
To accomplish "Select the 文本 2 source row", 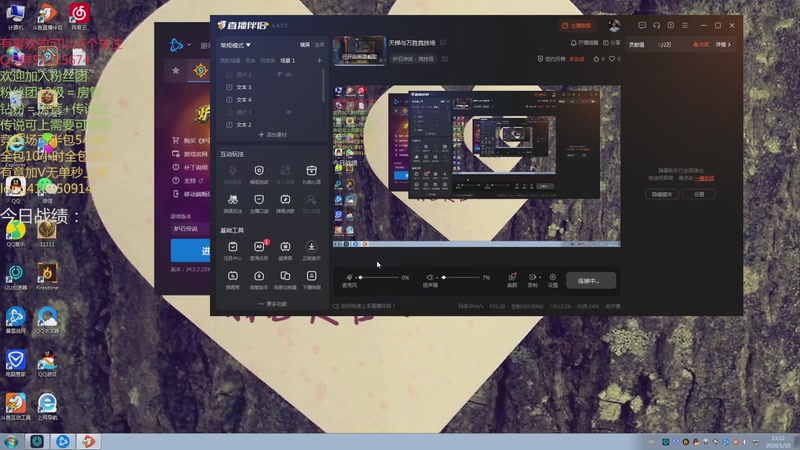I will [x=272, y=125].
